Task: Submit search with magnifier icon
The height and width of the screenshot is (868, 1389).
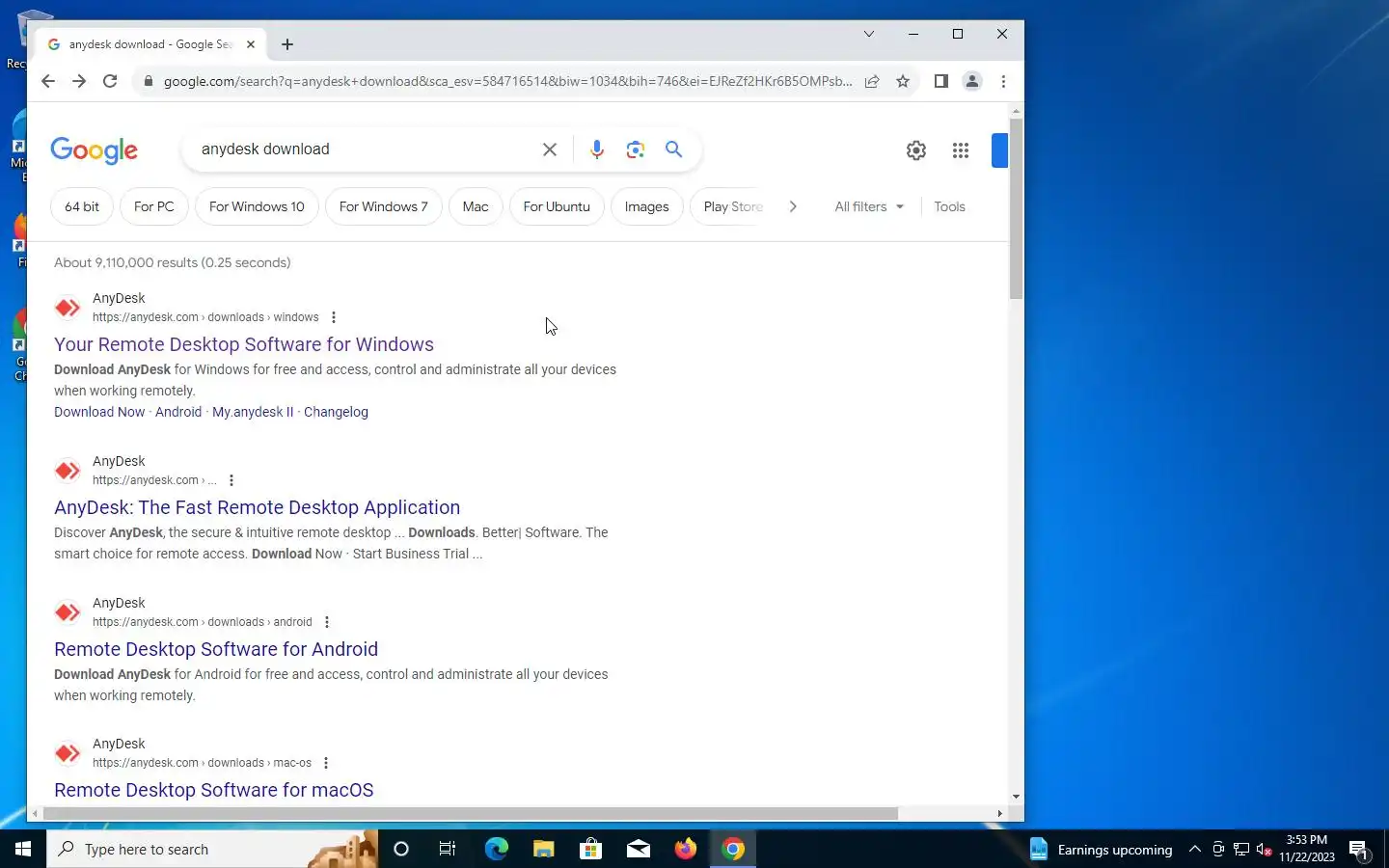Action: [673, 149]
